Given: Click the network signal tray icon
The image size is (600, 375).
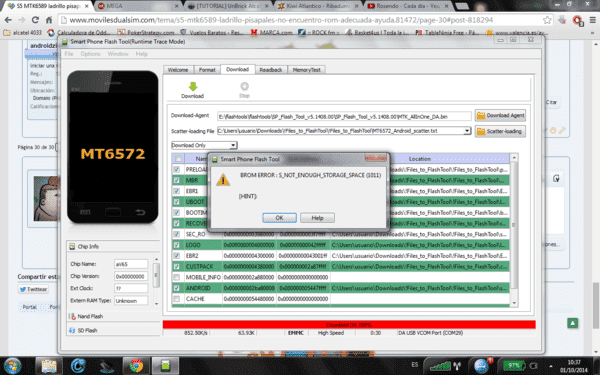Looking at the screenshot, I should pos(440,366).
